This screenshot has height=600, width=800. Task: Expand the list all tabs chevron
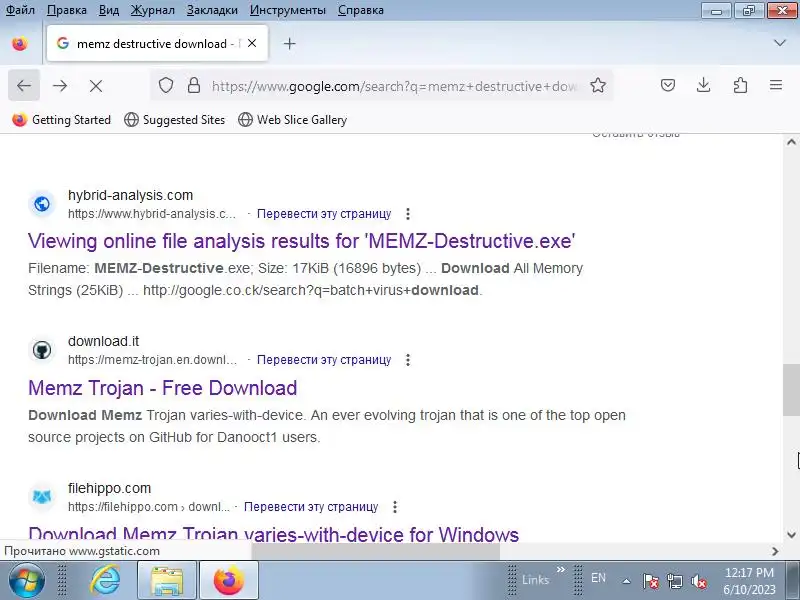780,43
